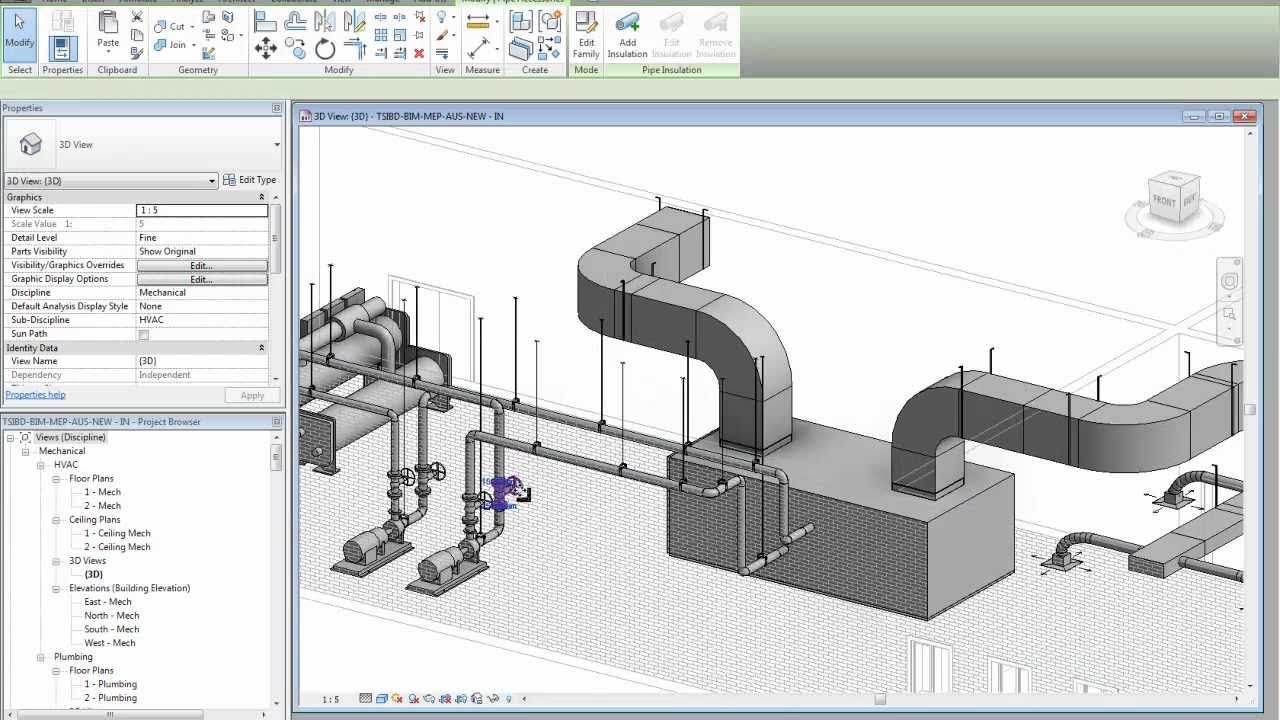1280x720 pixels.
Task: Click the Apply button in Properties
Action: 252,395
